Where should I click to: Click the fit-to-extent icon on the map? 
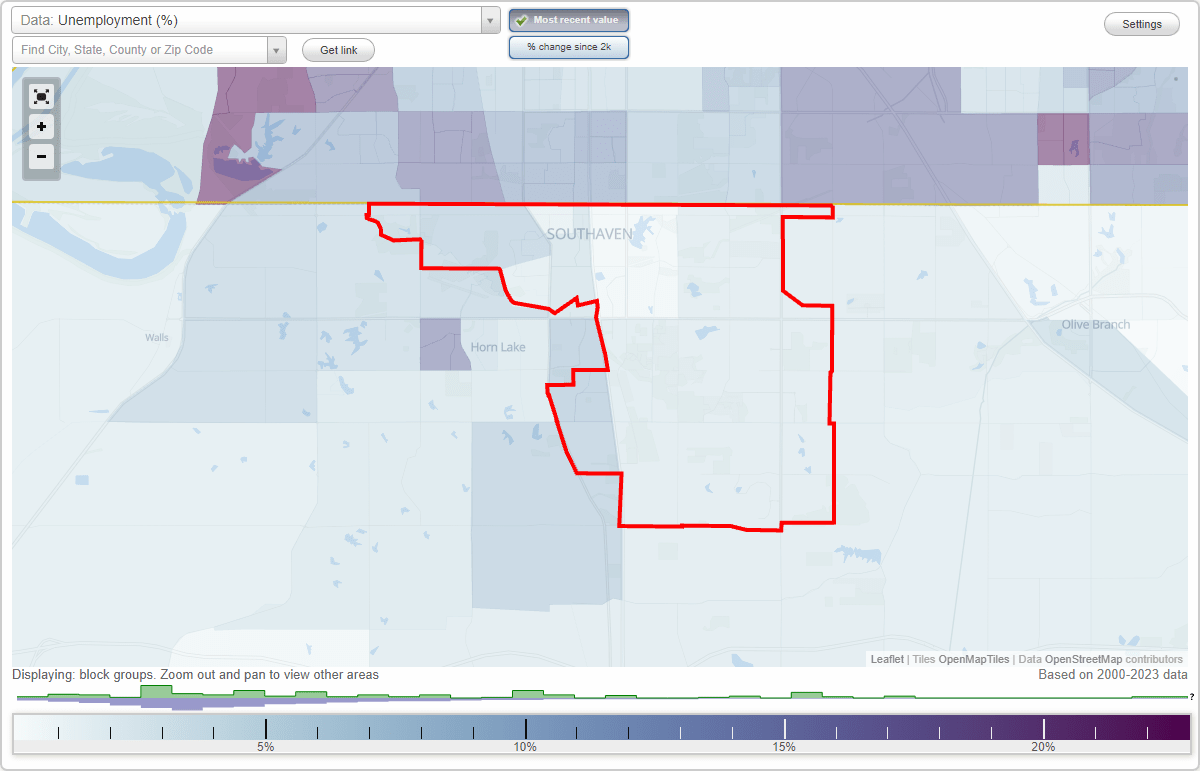[x=41, y=96]
